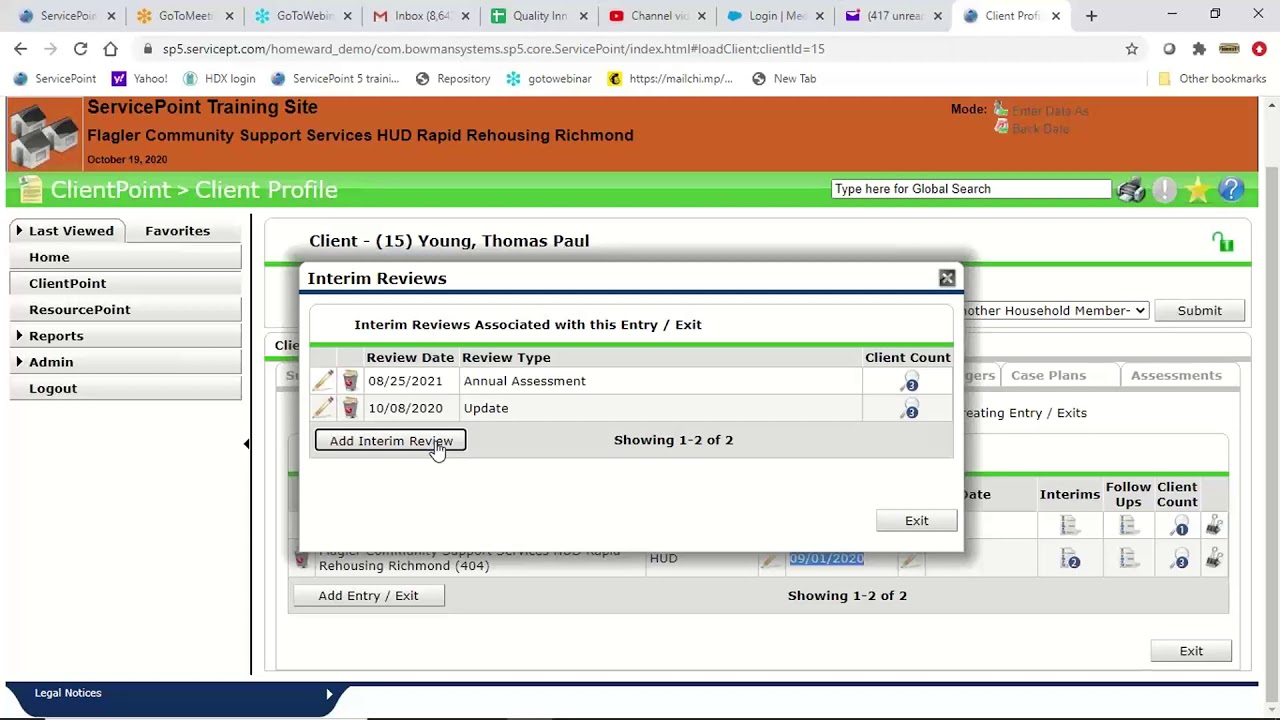Screen dimensions: 1280x720
Task: View client count icon showing 3 in entry table
Action: 1178,560
